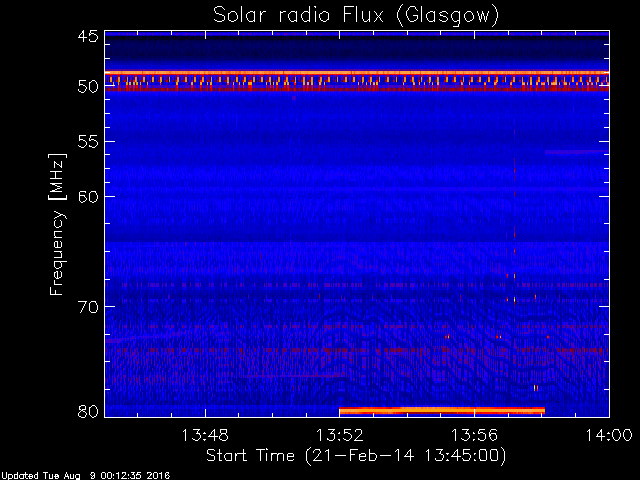Click the 14:00 time tick label
Image resolution: width=640 pixels, height=480 pixels.
tap(609, 436)
